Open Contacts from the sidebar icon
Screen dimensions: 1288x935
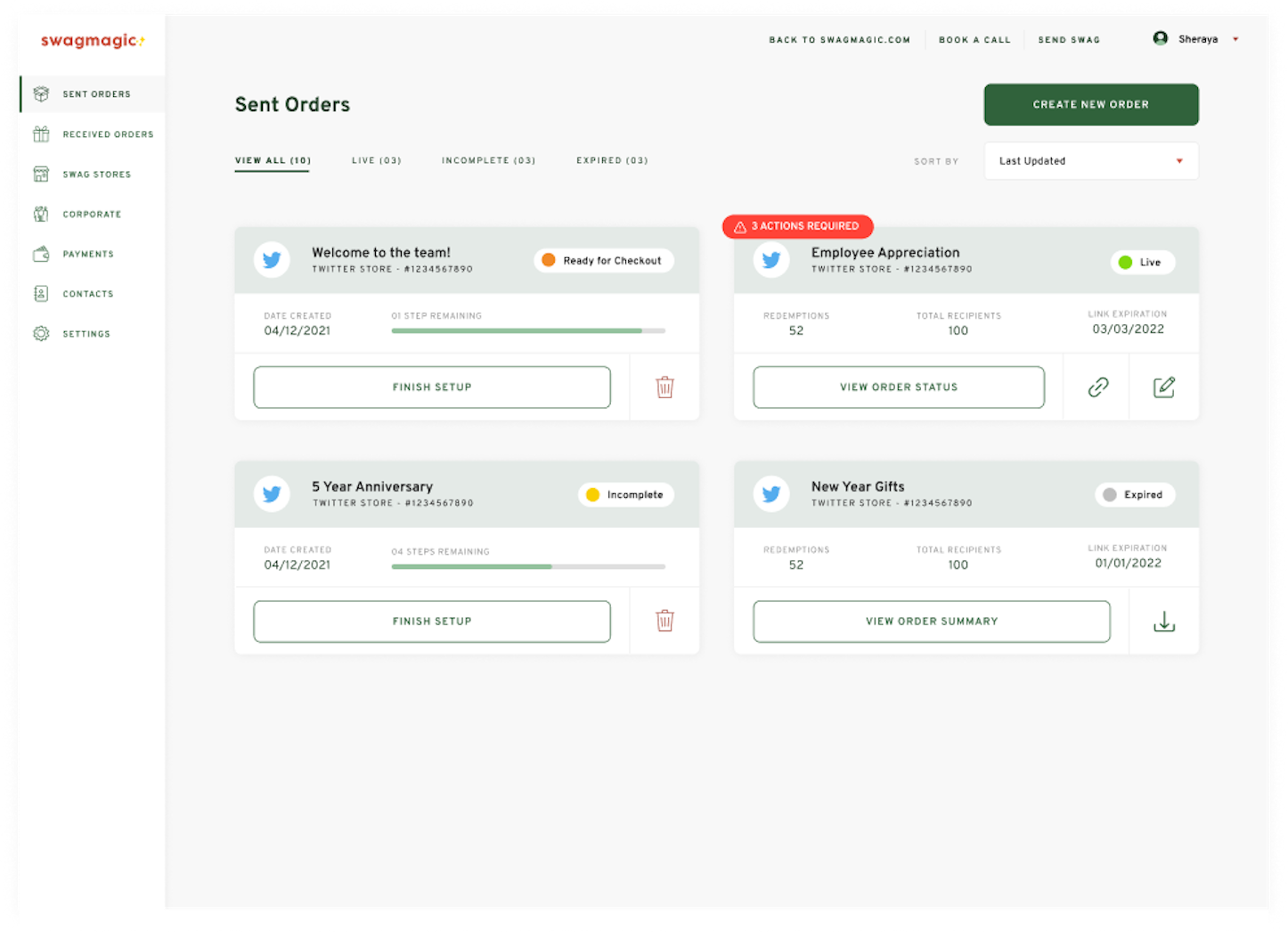click(x=41, y=294)
